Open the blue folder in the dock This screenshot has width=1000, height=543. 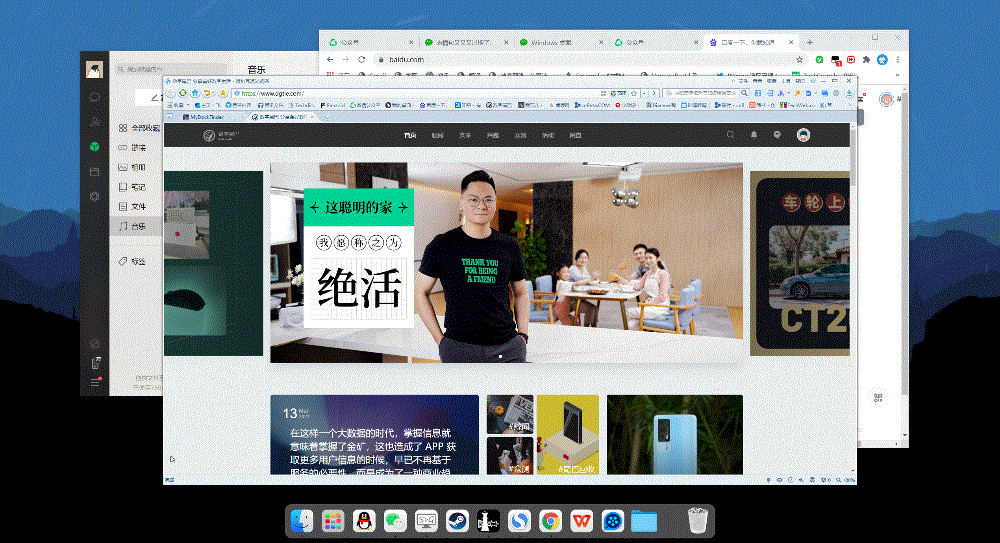pyautogui.click(x=644, y=521)
